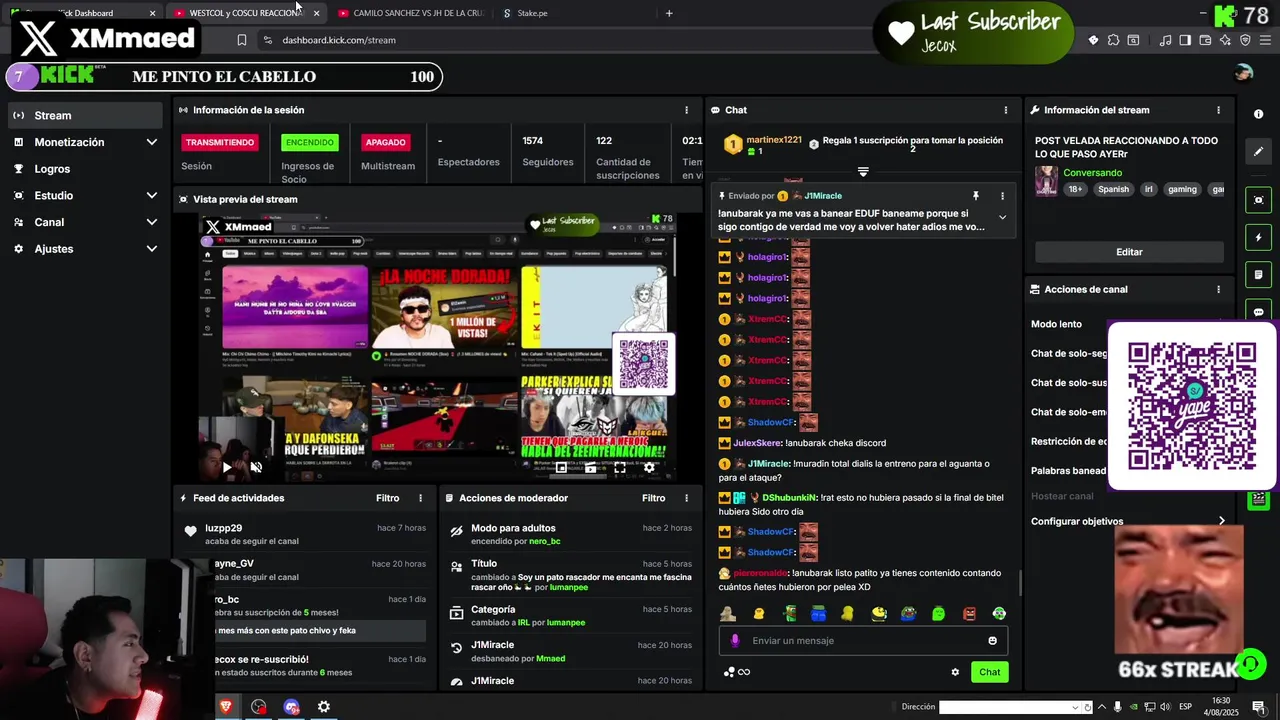This screenshot has width=1280, height=720.
Task: Open Windows notification center
Action: click(1259, 707)
